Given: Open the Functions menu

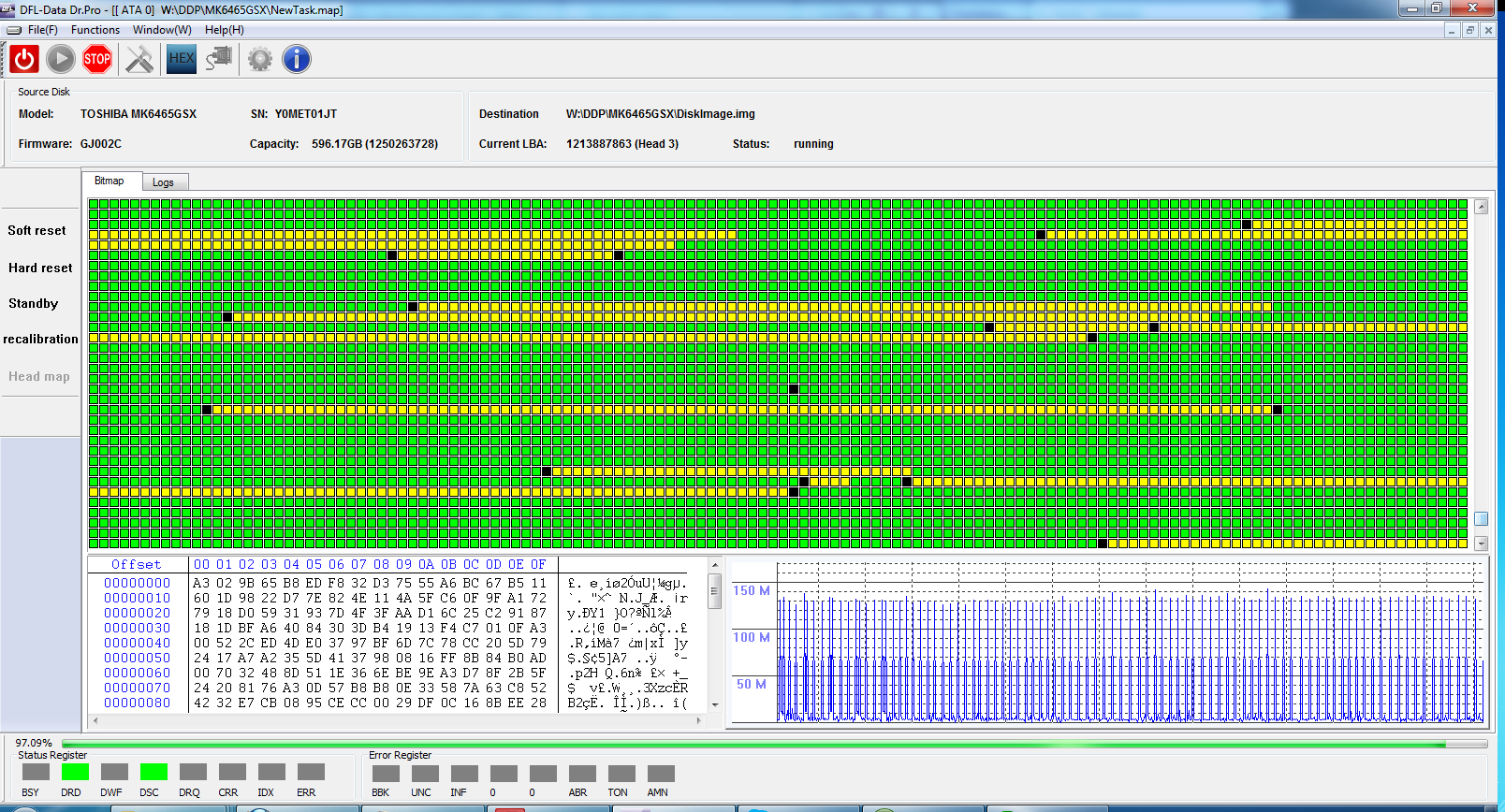Looking at the screenshot, I should (95, 30).
